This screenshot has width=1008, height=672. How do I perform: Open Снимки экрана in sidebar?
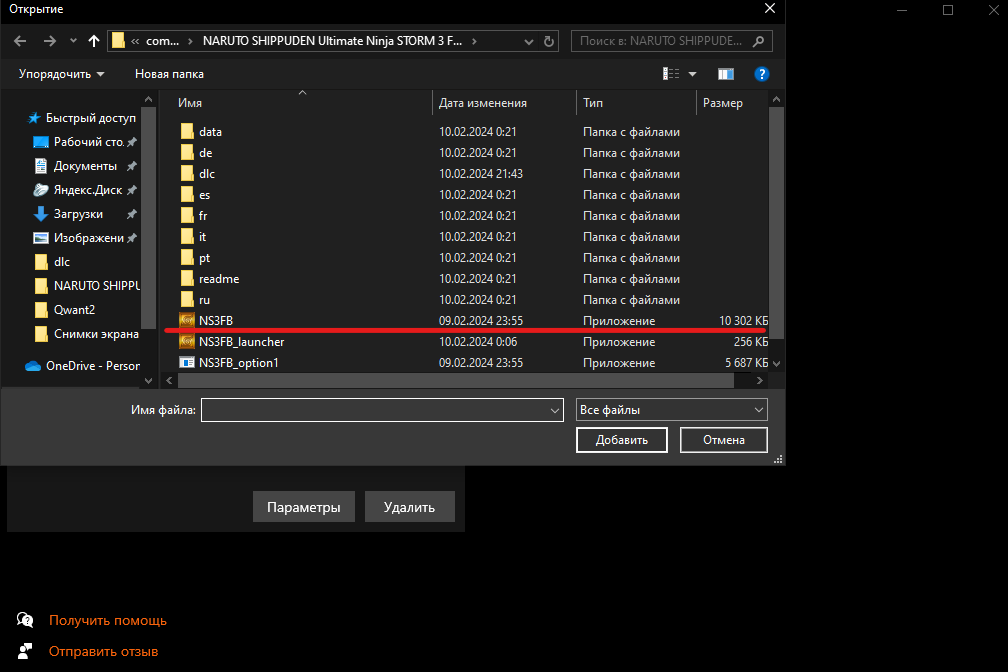(86, 334)
